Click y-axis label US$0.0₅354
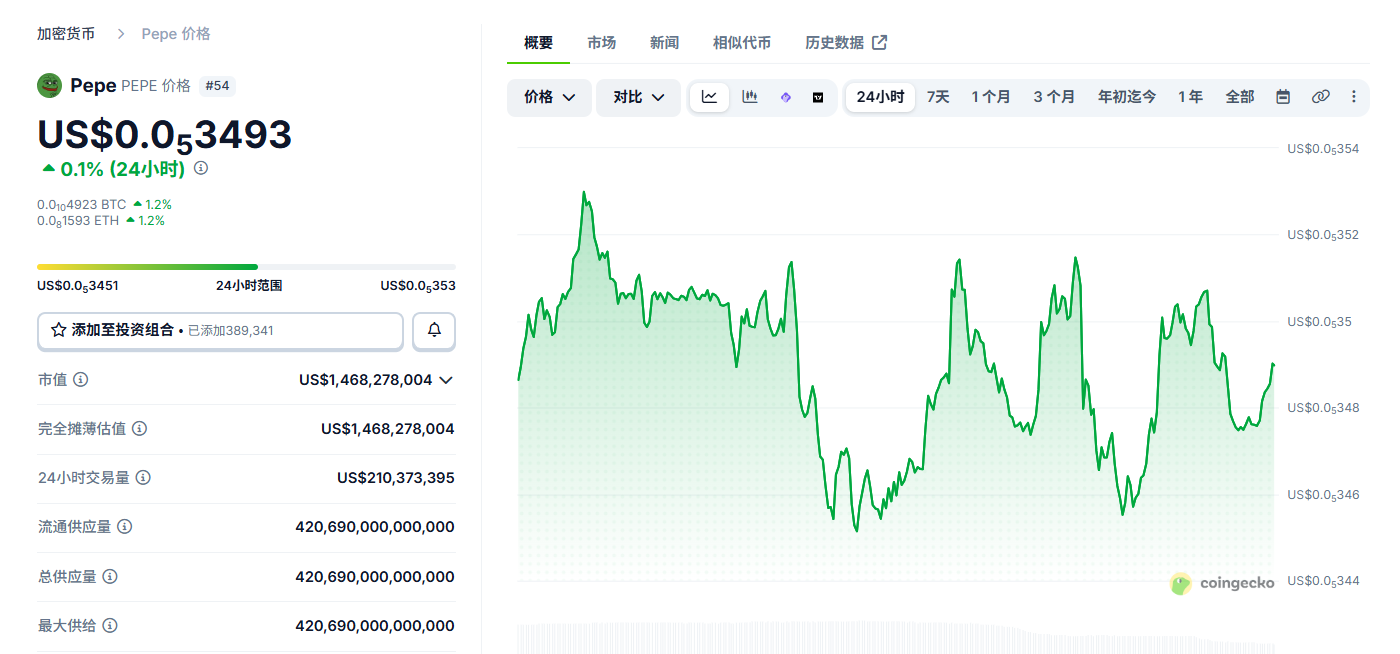This screenshot has height=654, width=1400. 1323,149
